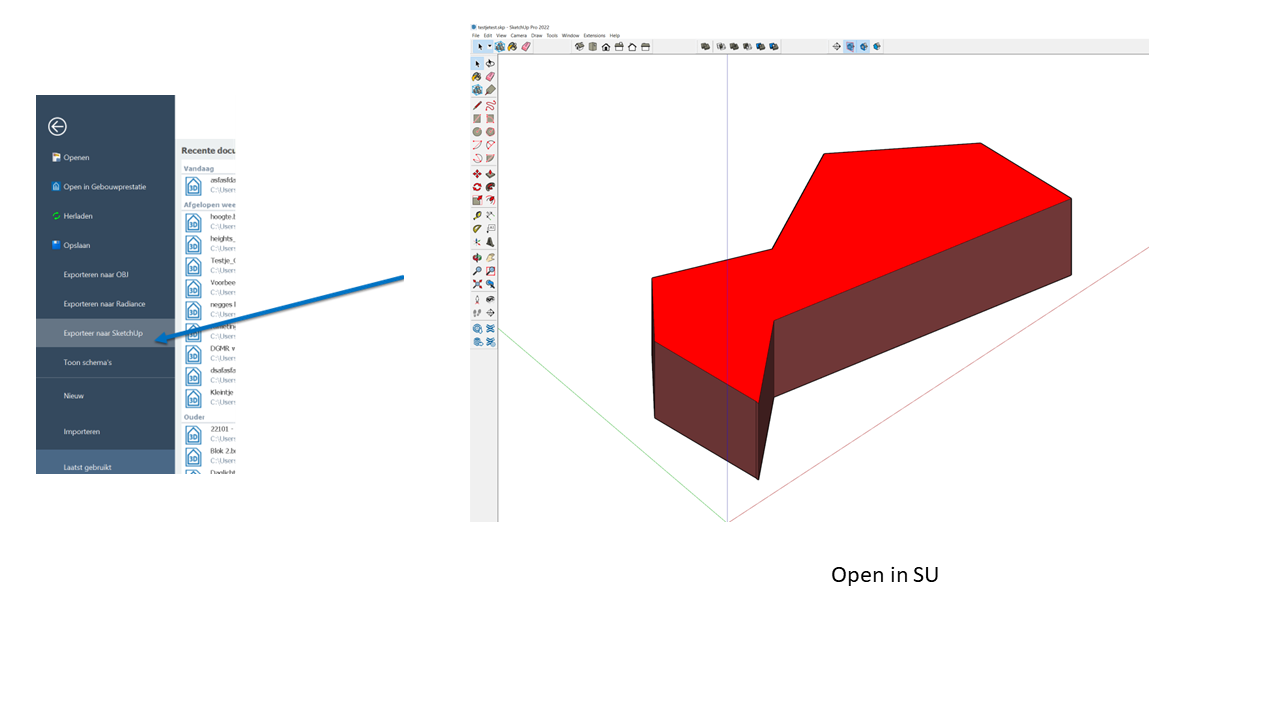Open the Camera menu

click(518, 35)
